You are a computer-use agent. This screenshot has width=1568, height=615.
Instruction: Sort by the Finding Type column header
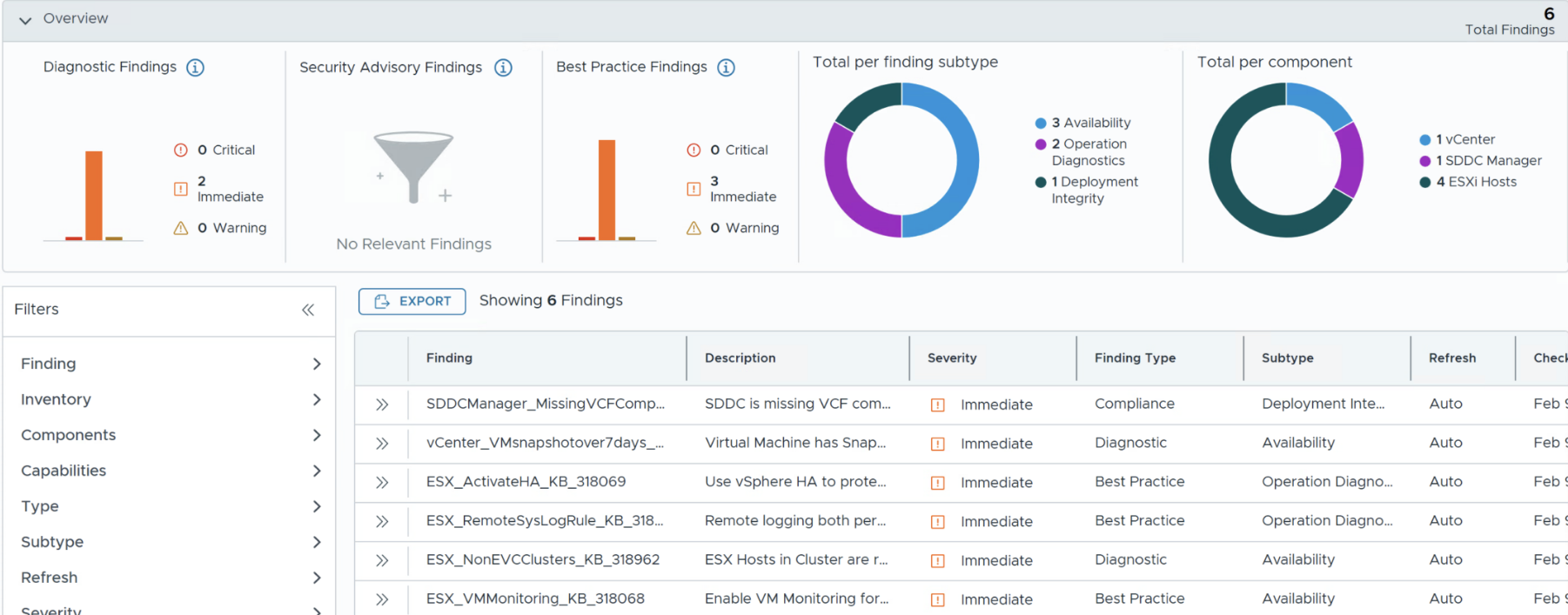[1135, 358]
